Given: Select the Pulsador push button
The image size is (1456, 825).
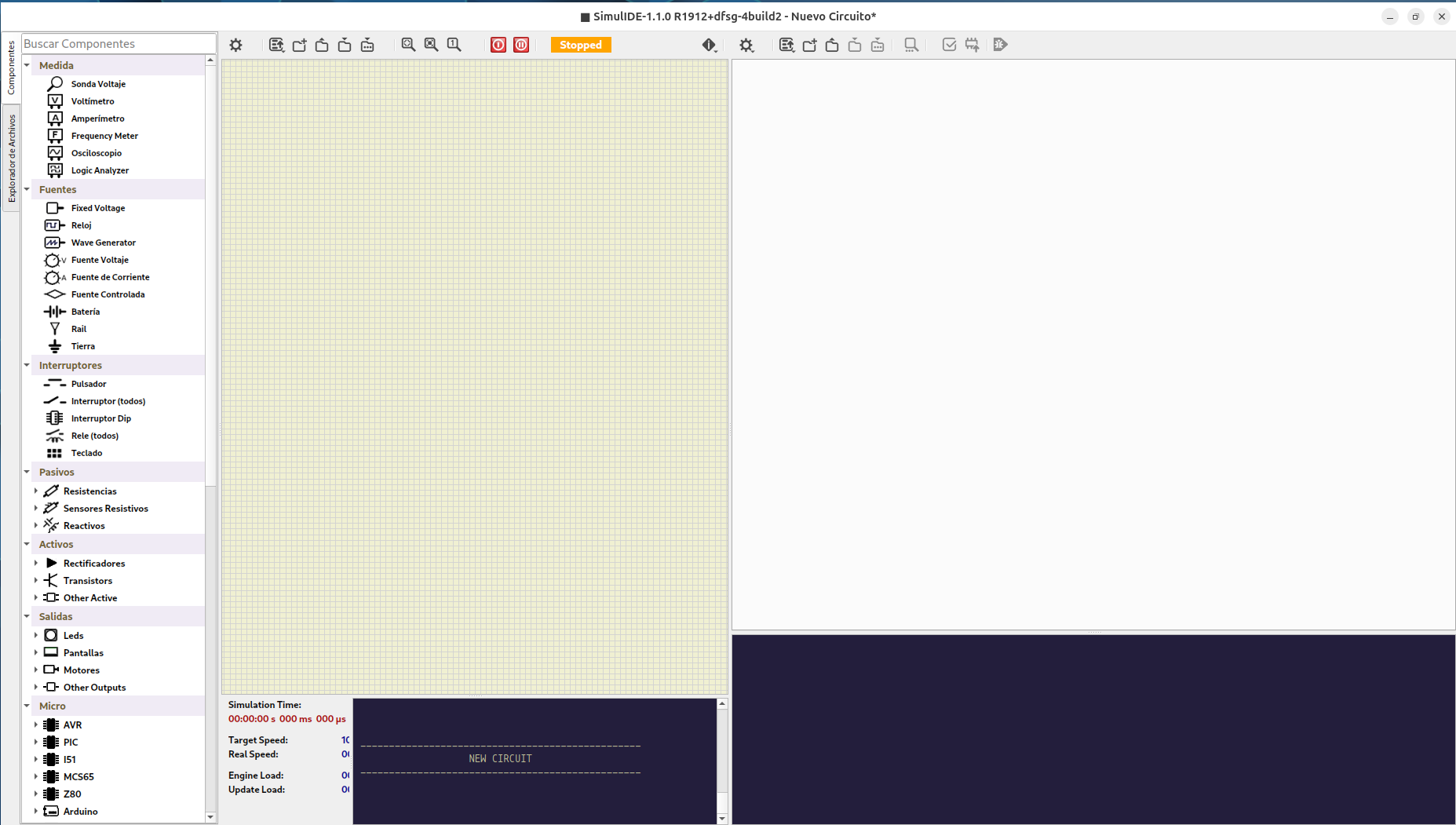Looking at the screenshot, I should pos(88,384).
